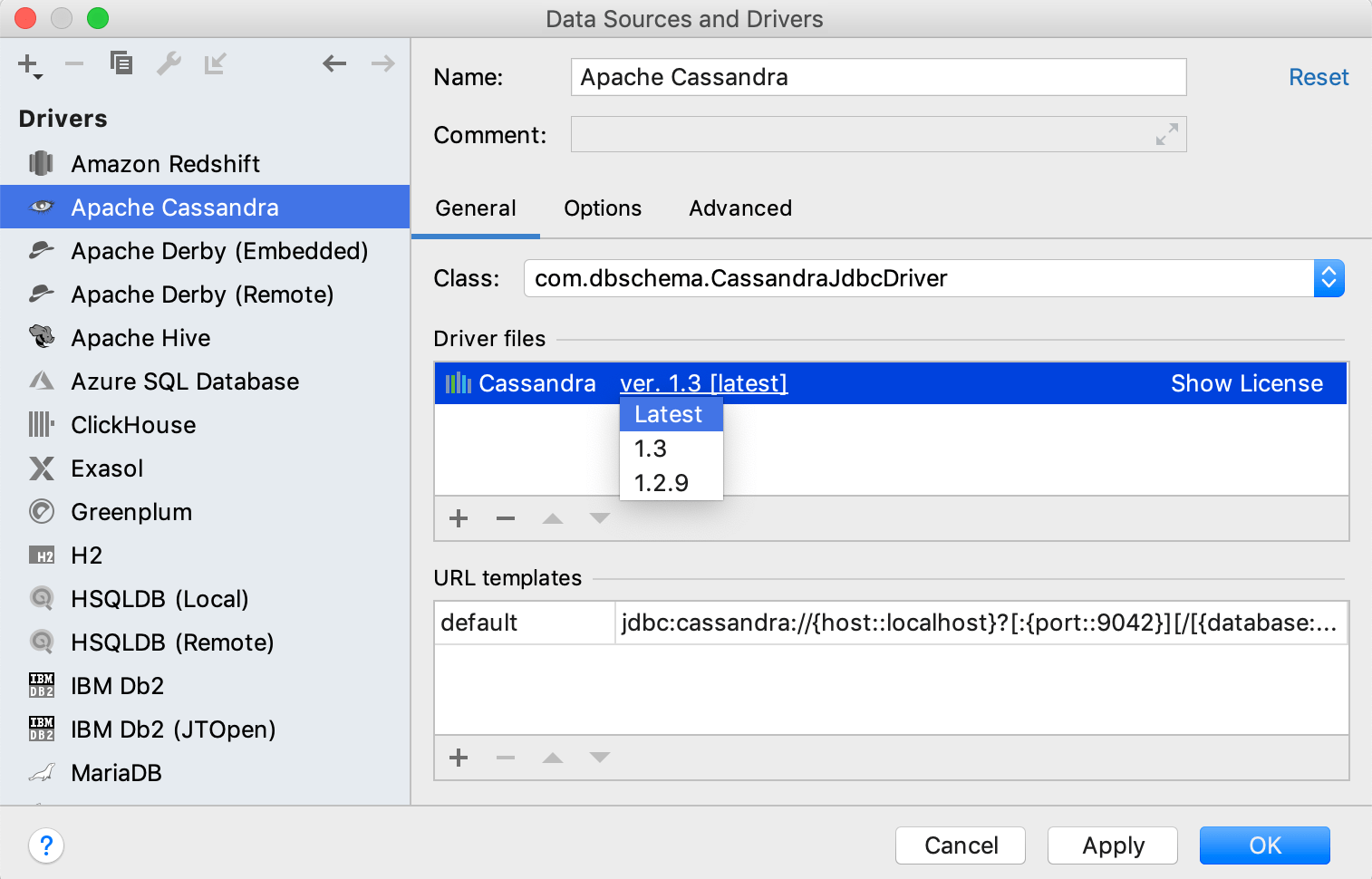Image resolution: width=1372 pixels, height=879 pixels.
Task: Click the remove icon under URL templates
Action: [x=505, y=758]
